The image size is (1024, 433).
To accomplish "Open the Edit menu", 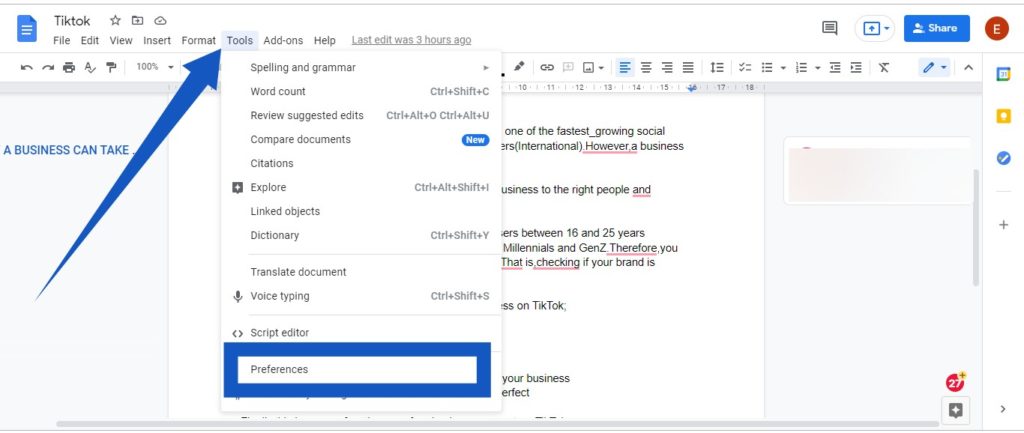I will point(90,40).
